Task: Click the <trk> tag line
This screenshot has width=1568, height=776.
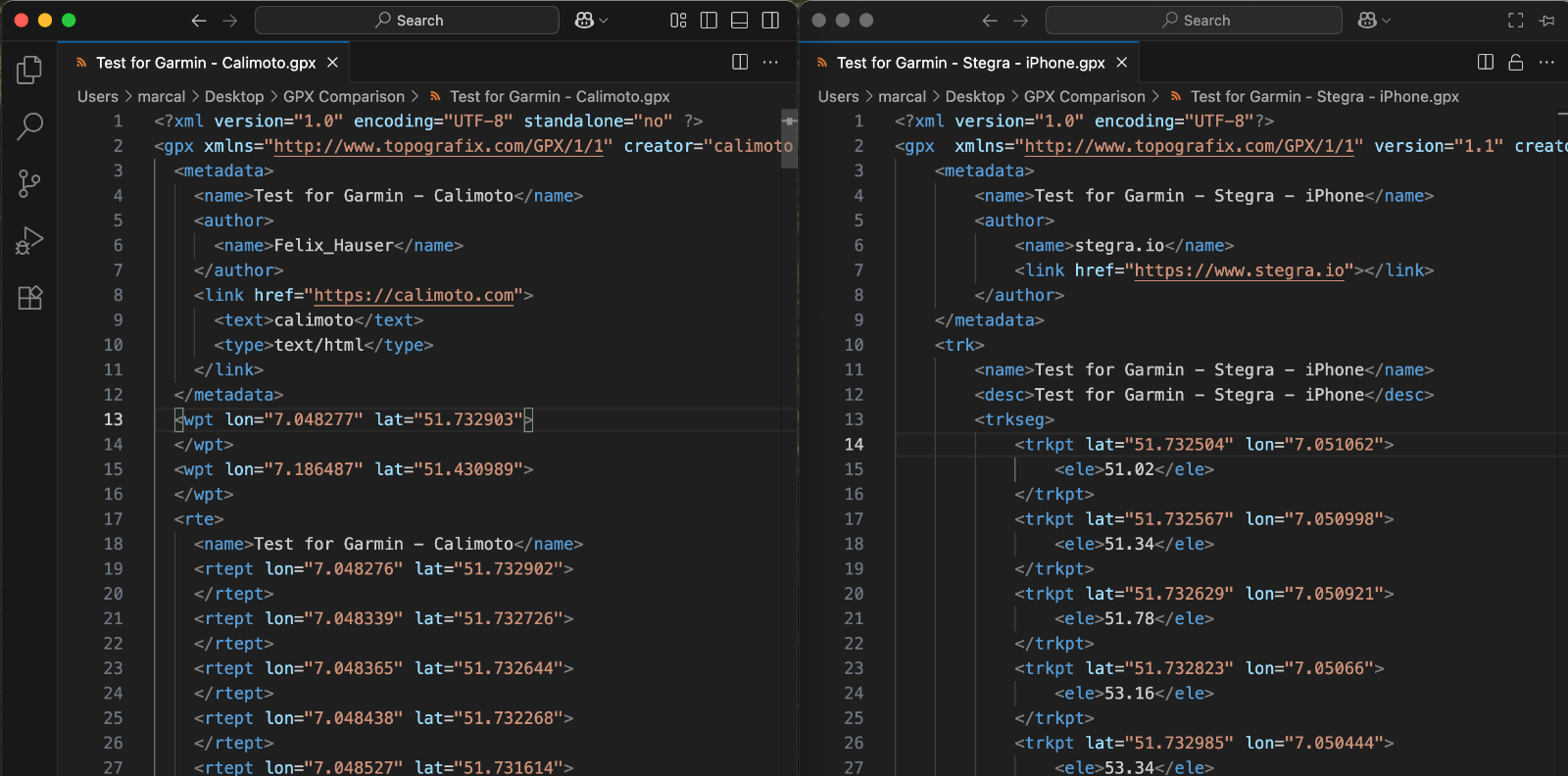Action: [x=959, y=345]
